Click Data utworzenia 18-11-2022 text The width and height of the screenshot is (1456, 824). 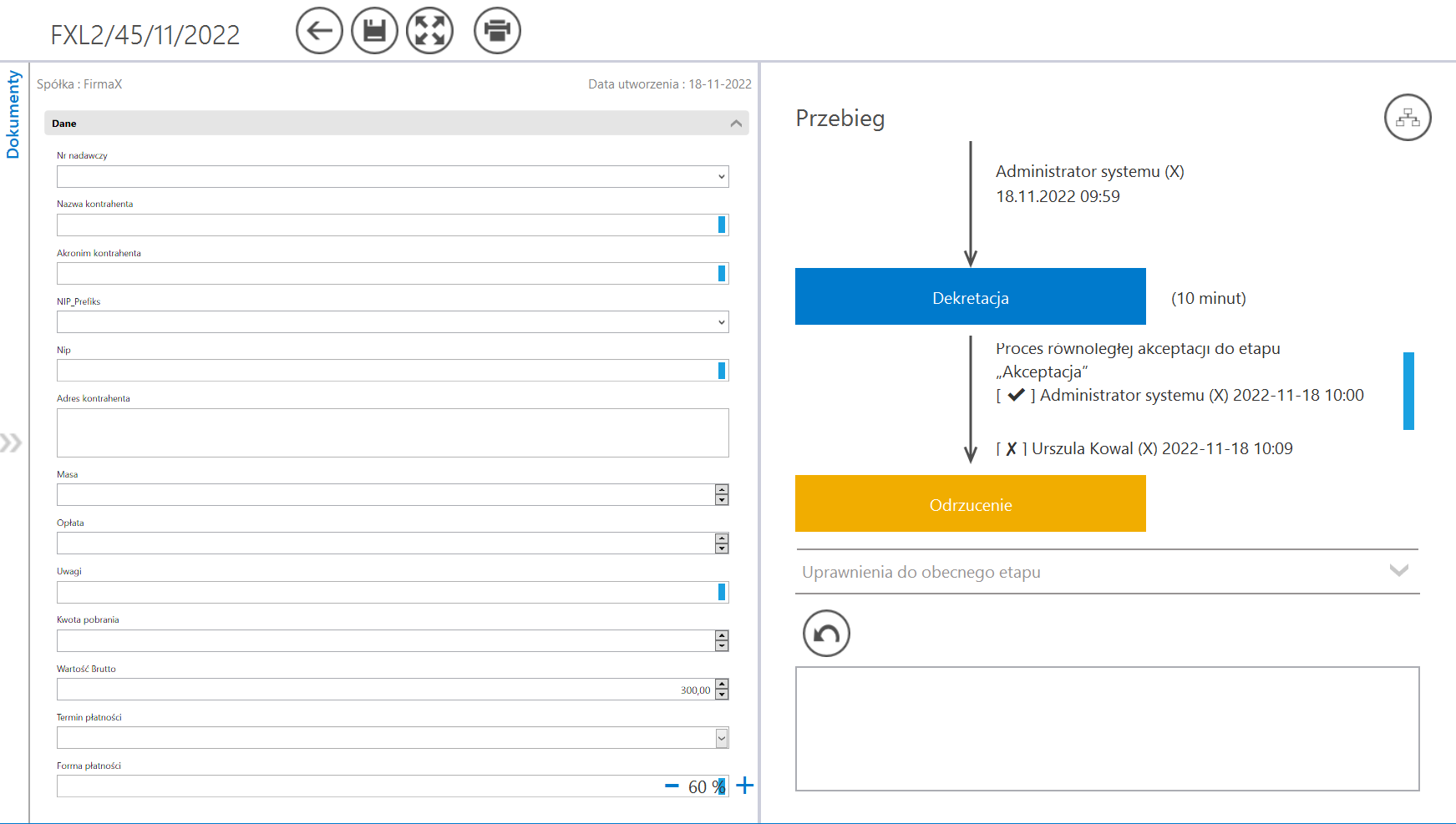[670, 84]
